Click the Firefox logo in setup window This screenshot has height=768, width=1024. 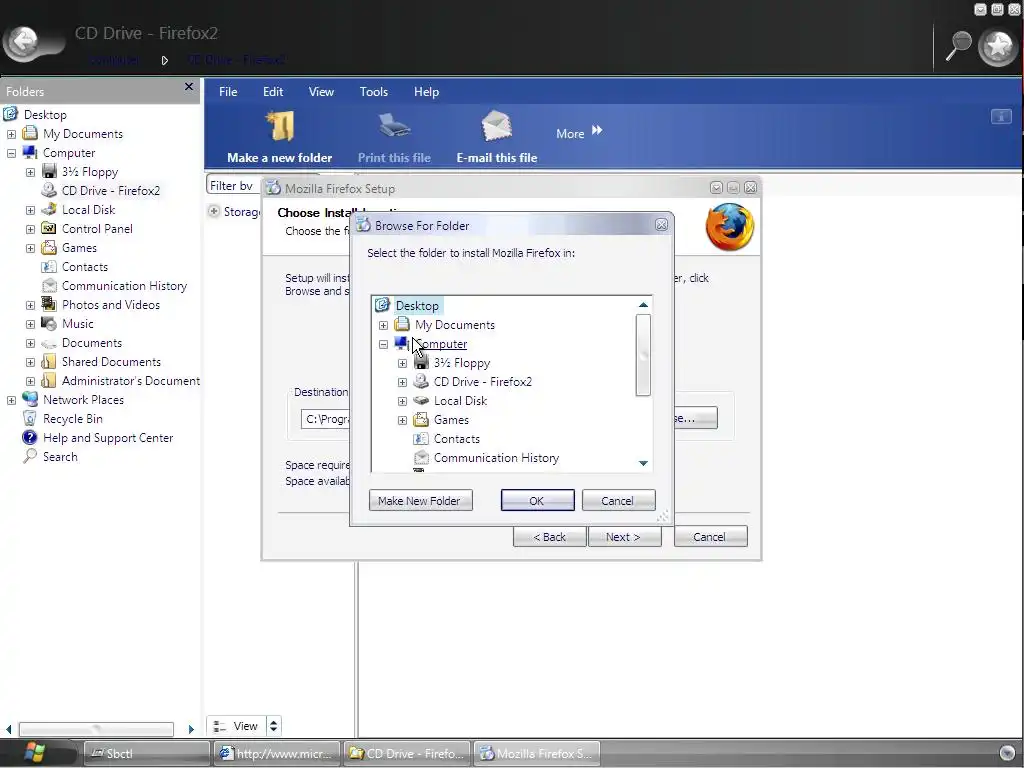pyautogui.click(x=729, y=227)
